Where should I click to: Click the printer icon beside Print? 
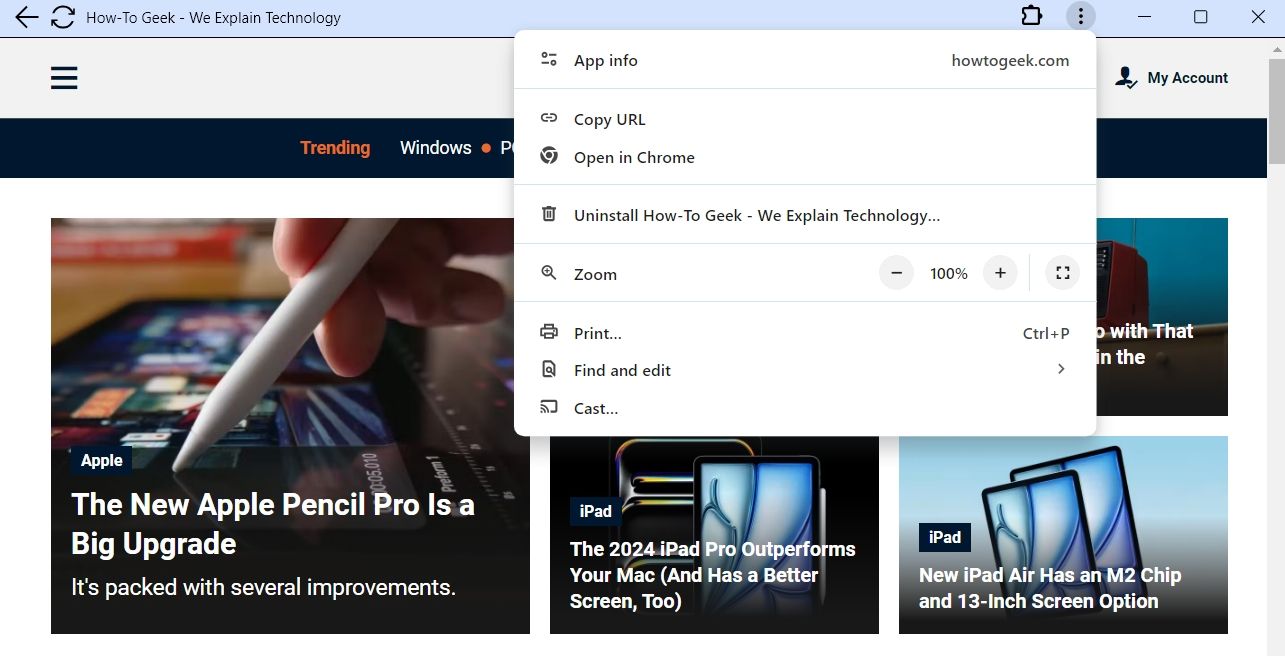click(x=549, y=332)
